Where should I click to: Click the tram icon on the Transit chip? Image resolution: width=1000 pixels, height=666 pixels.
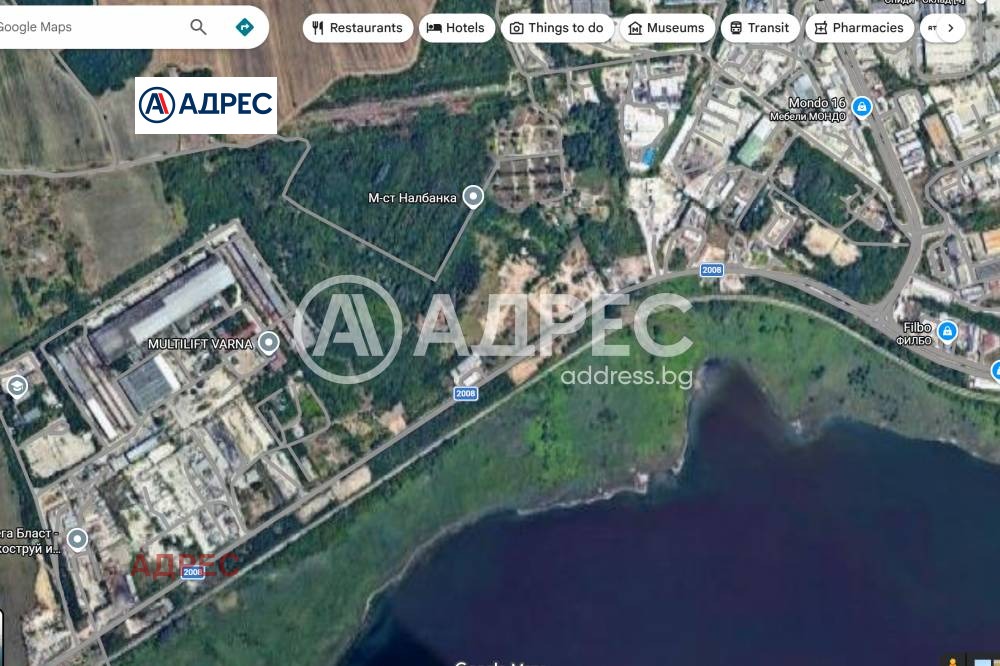(x=736, y=27)
